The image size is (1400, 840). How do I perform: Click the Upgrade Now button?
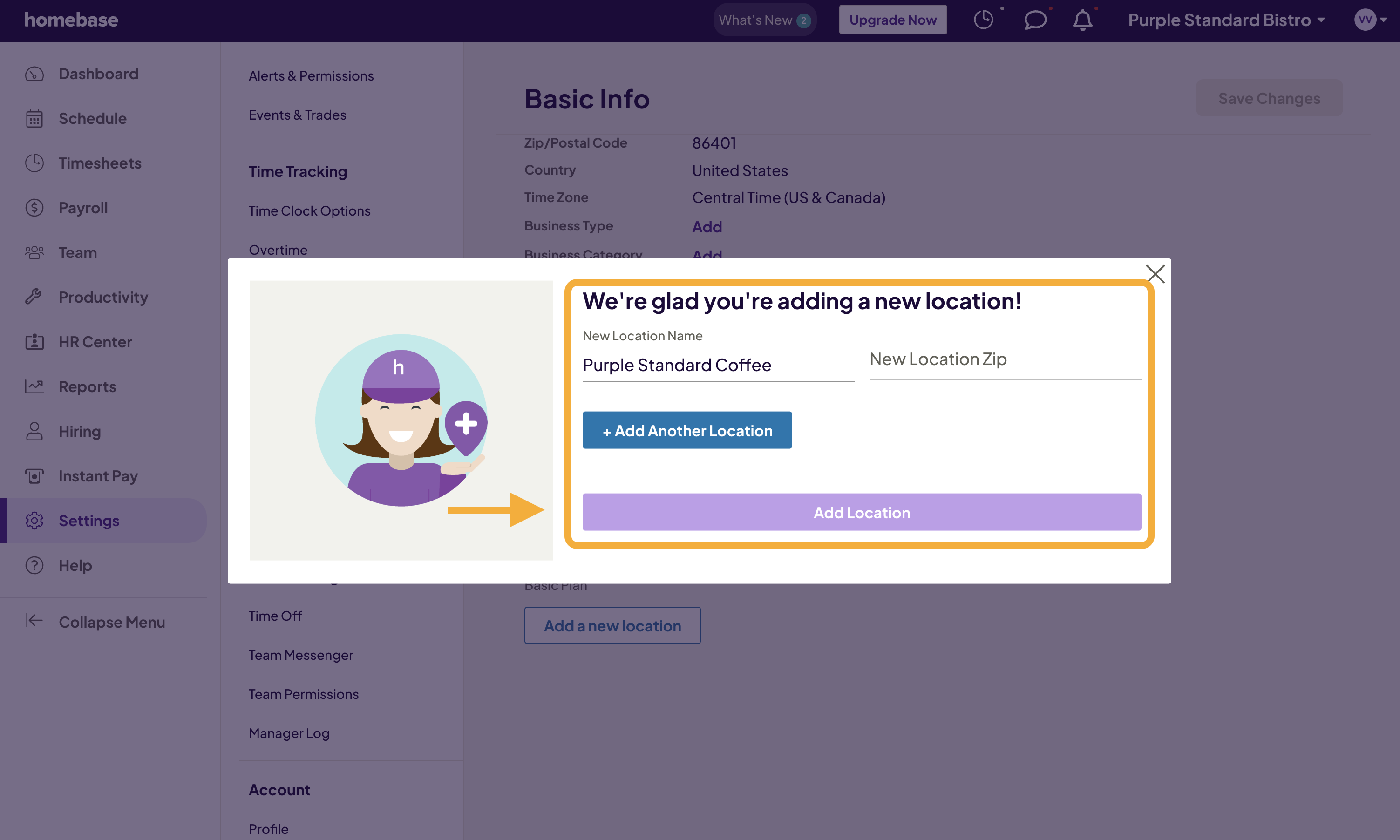tap(893, 20)
